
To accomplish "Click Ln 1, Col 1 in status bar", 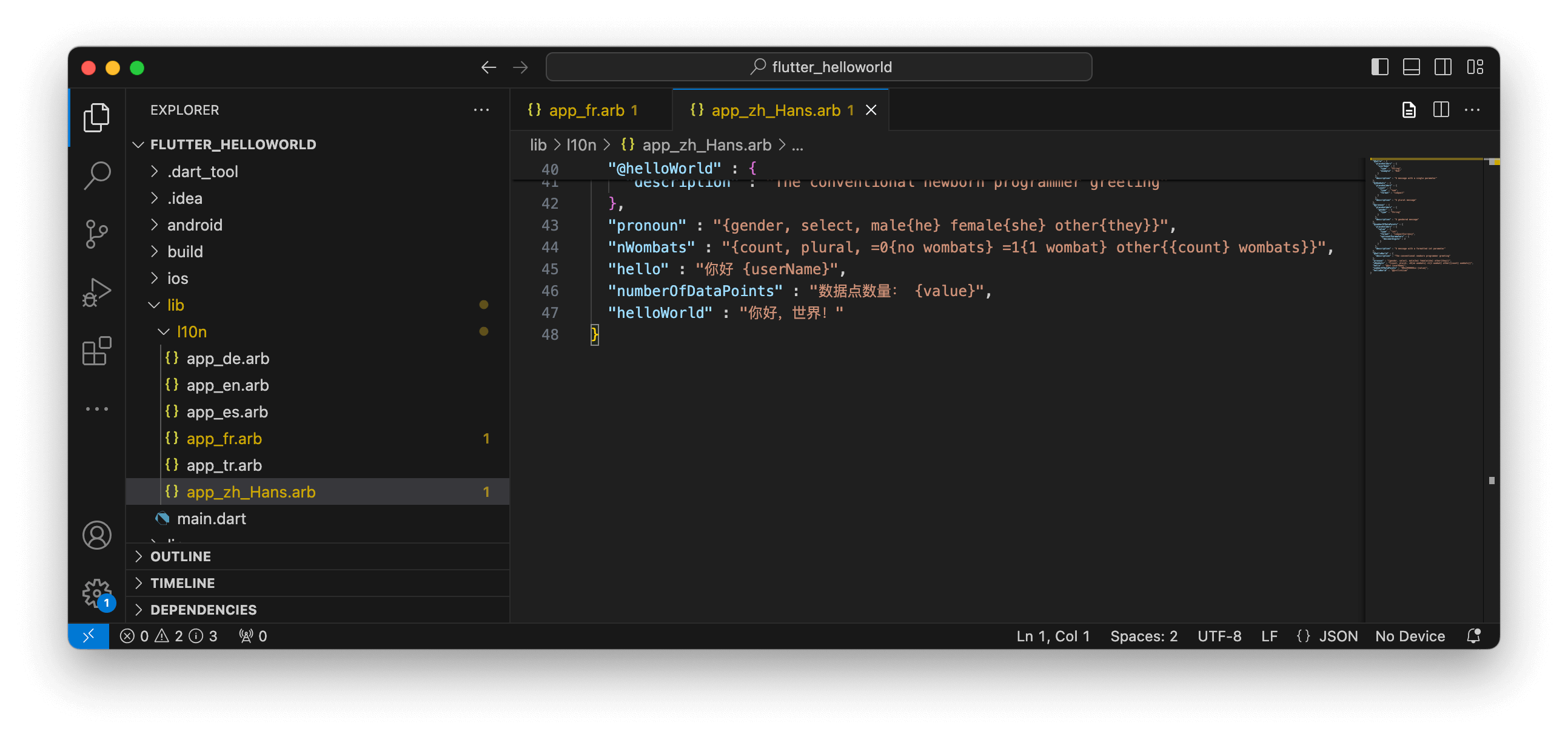I will click(x=1053, y=635).
